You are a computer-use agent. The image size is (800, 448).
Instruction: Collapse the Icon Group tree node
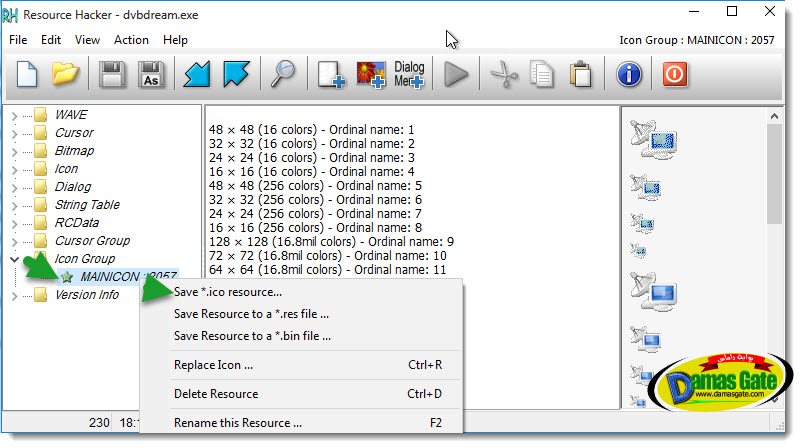click(x=14, y=259)
